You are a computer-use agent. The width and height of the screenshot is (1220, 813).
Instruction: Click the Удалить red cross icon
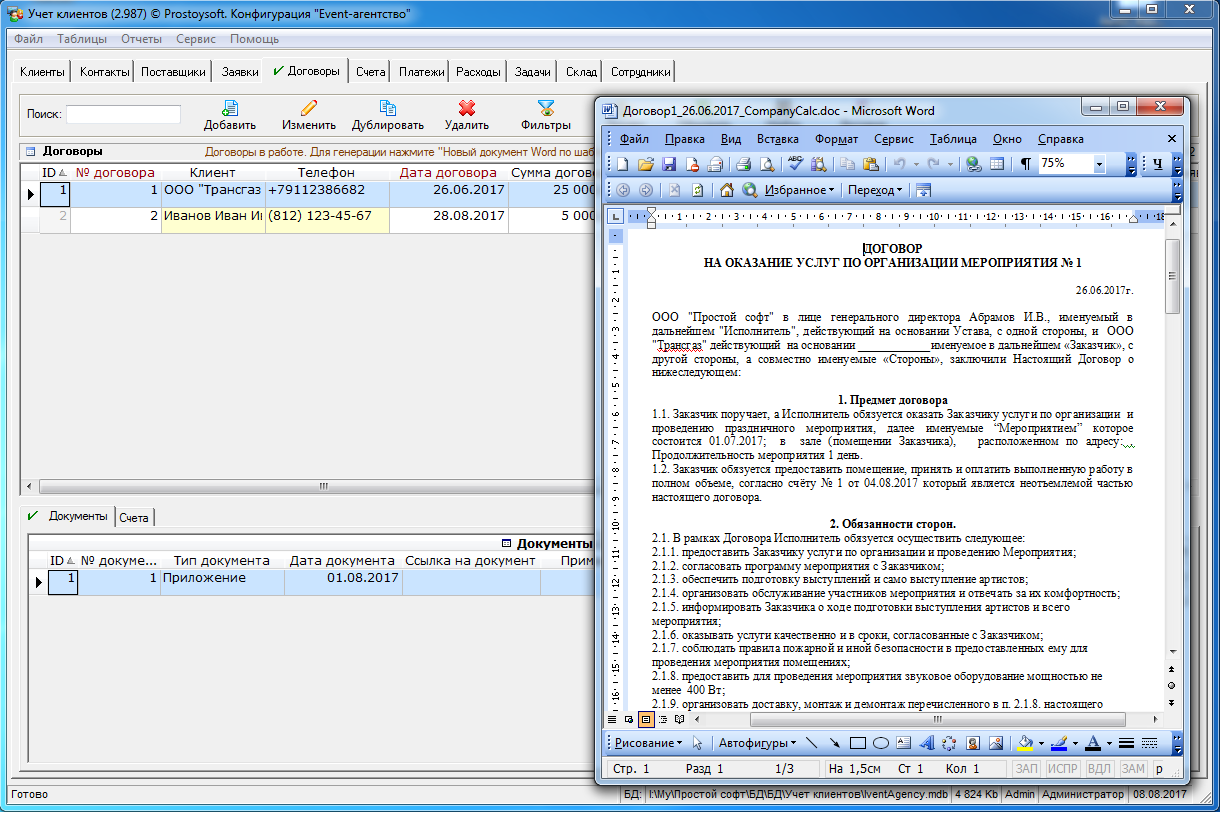pyautogui.click(x=466, y=108)
